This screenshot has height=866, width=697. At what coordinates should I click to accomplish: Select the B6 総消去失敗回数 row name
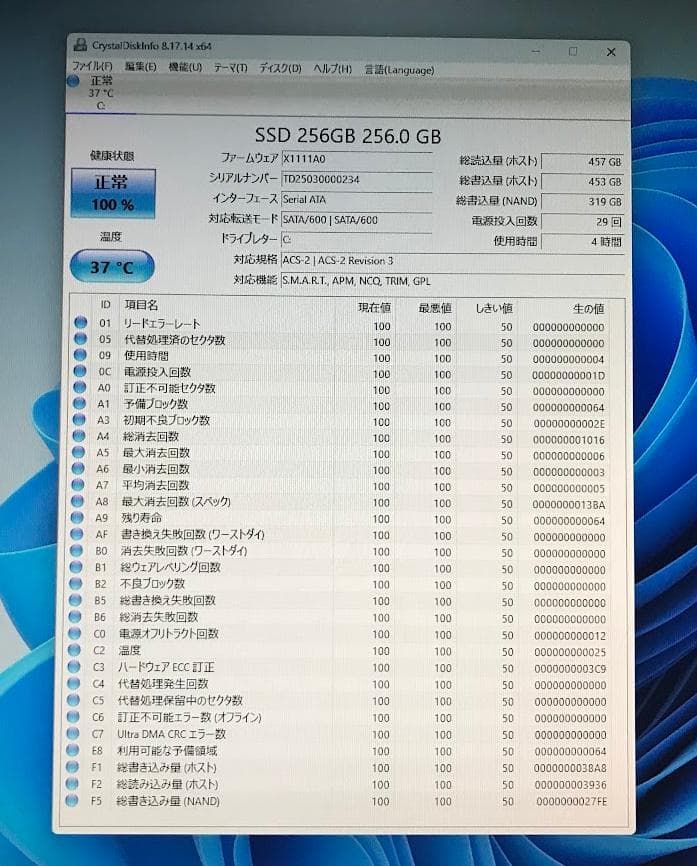click(x=159, y=617)
